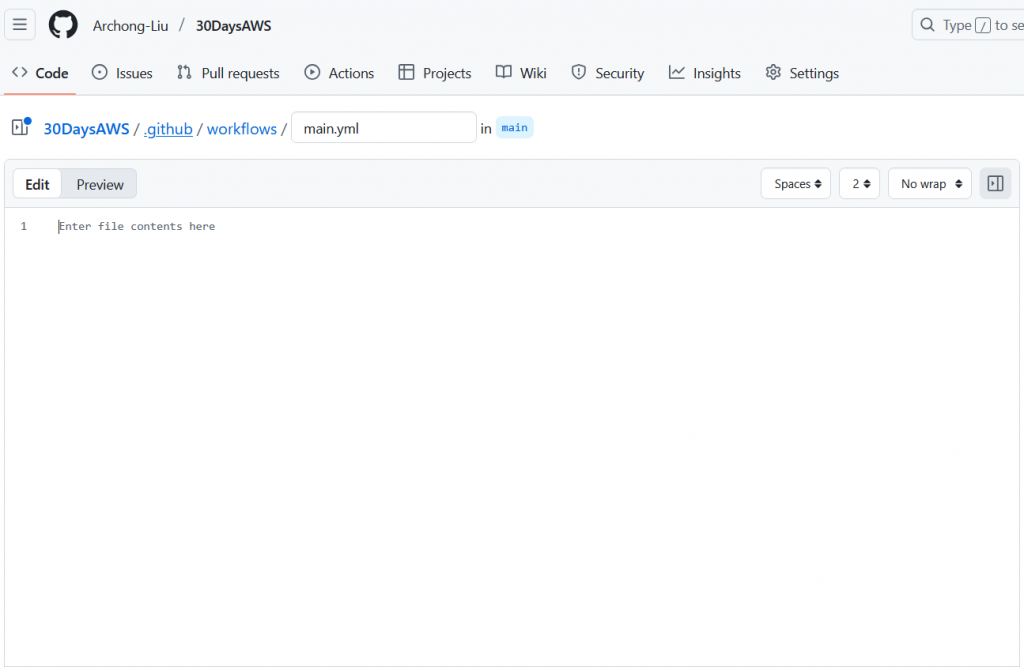This screenshot has width=1024, height=667.
Task: Select the Edit editor tab
Action: [x=37, y=184]
